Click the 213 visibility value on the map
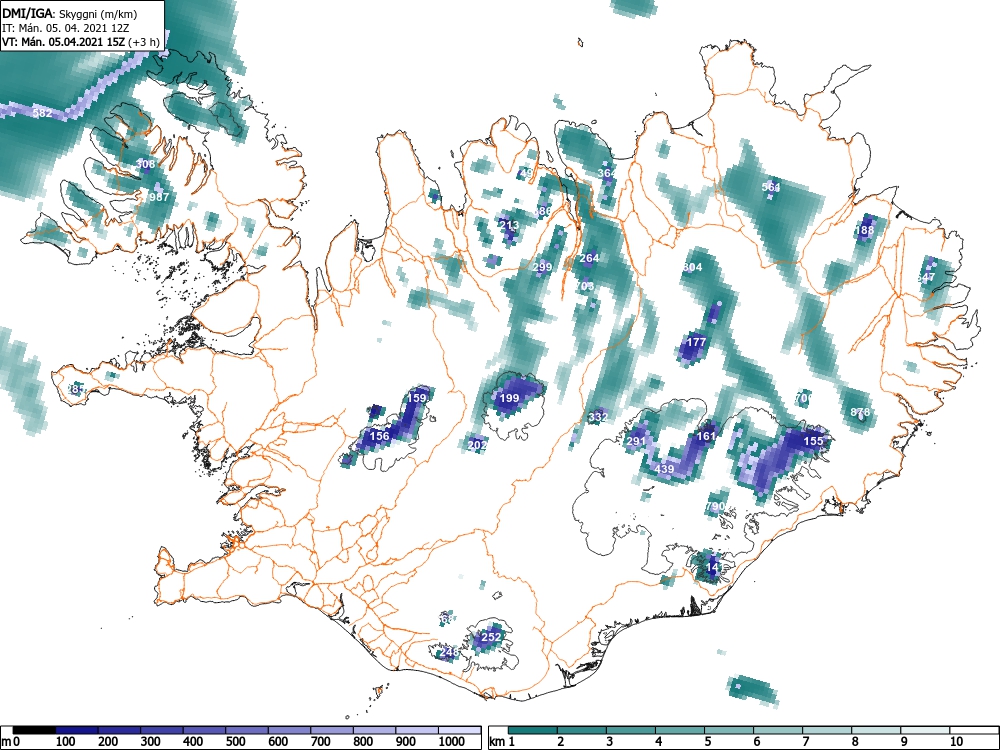The height and width of the screenshot is (750, 1000). point(509,225)
